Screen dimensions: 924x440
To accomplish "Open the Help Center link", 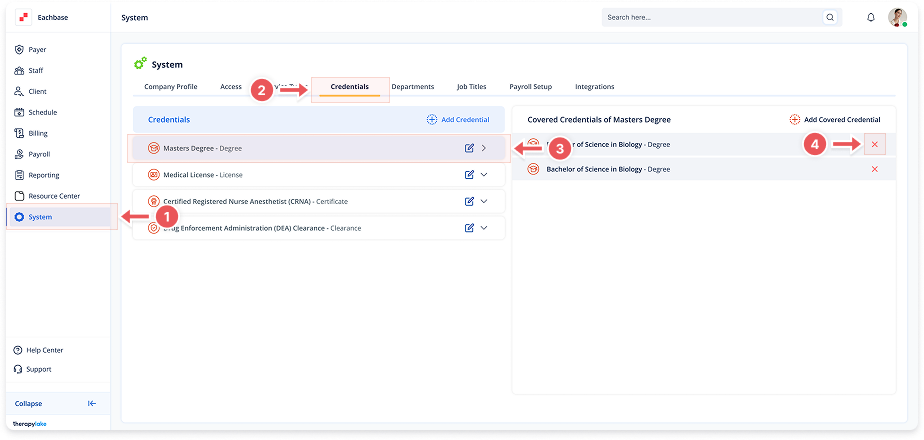I will click(x=45, y=350).
